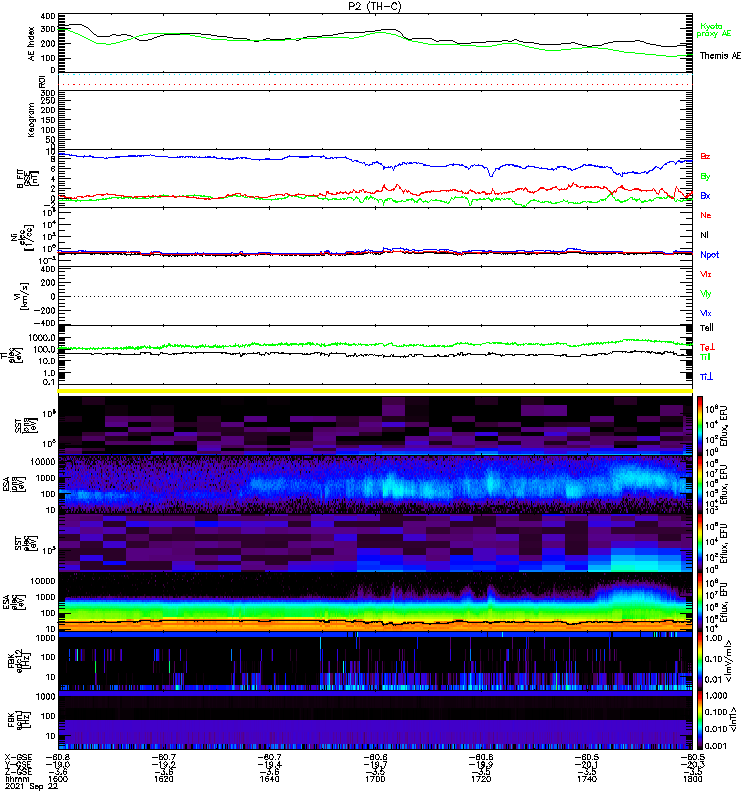Click the 1000.0 tick on temperature axis

tap(42, 338)
